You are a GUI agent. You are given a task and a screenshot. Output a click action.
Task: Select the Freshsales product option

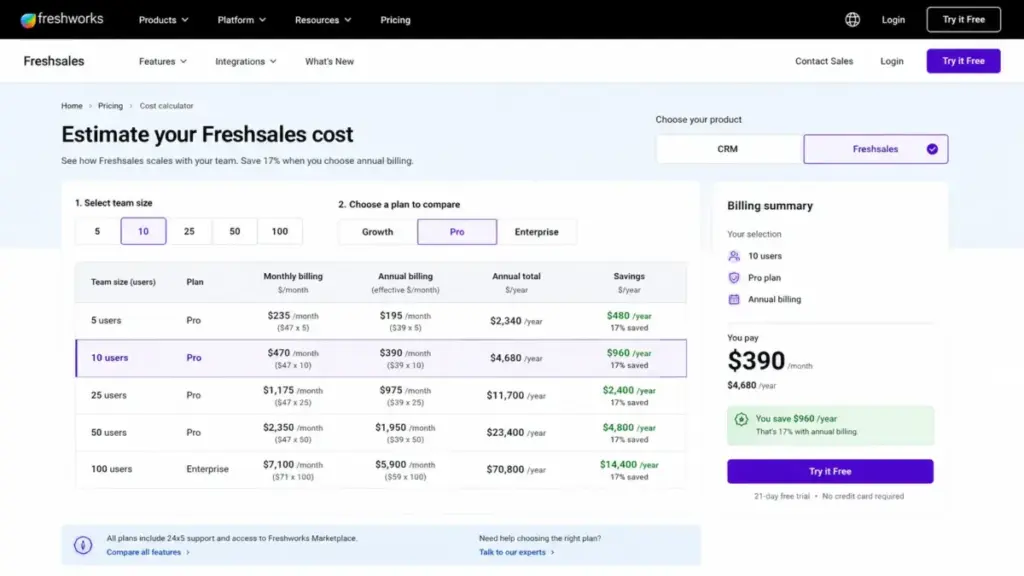point(876,149)
